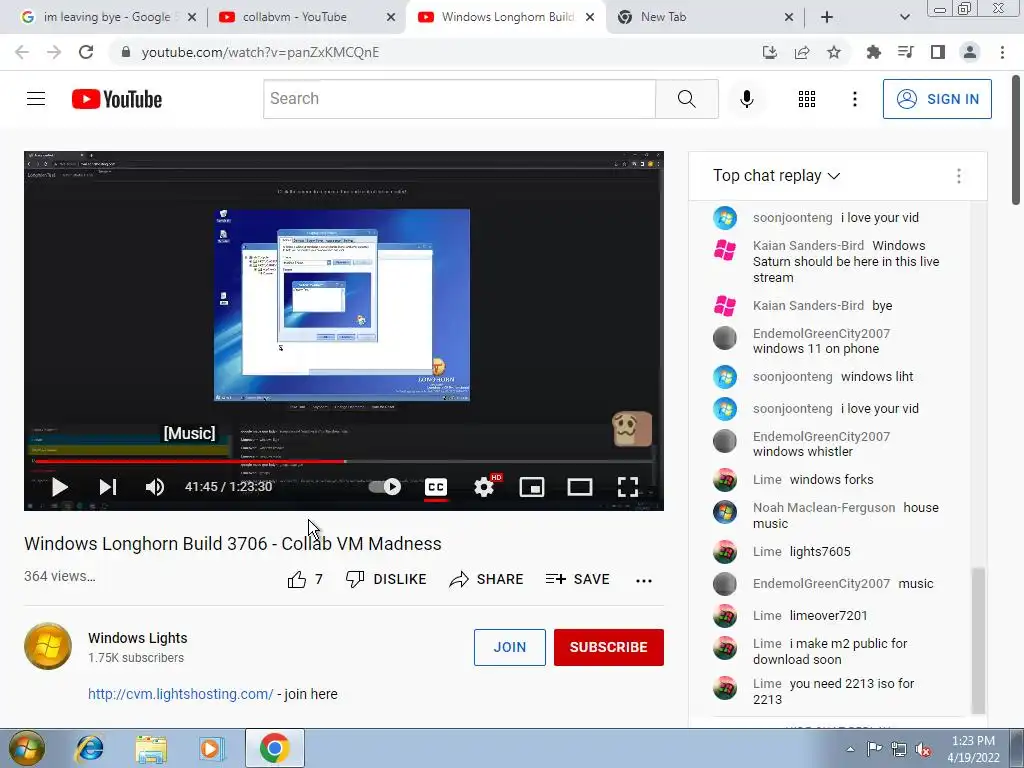Open the tab search chevron
Viewport: 1024px width, 768px height.
tap(904, 17)
